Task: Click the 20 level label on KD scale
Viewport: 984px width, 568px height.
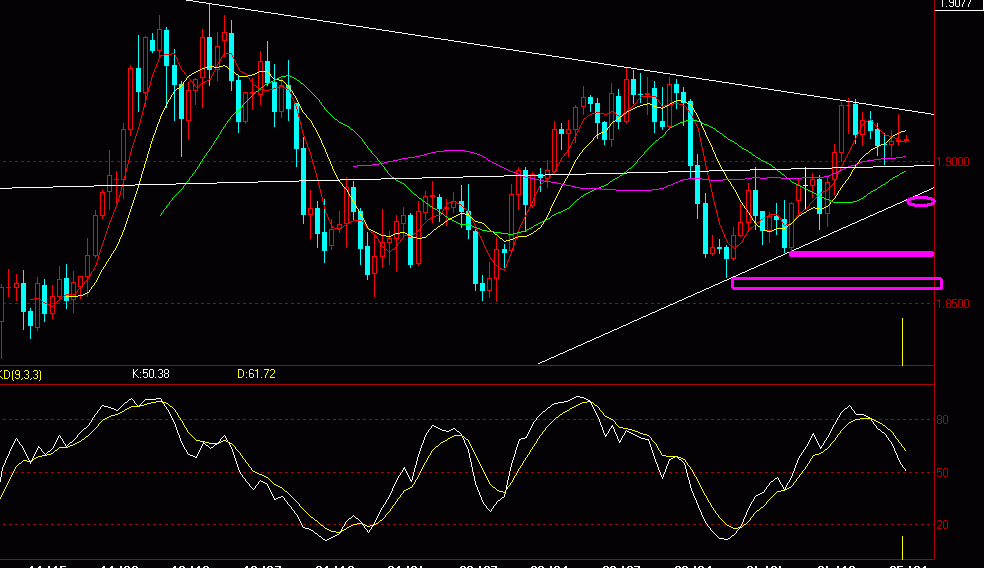Action: [943, 525]
